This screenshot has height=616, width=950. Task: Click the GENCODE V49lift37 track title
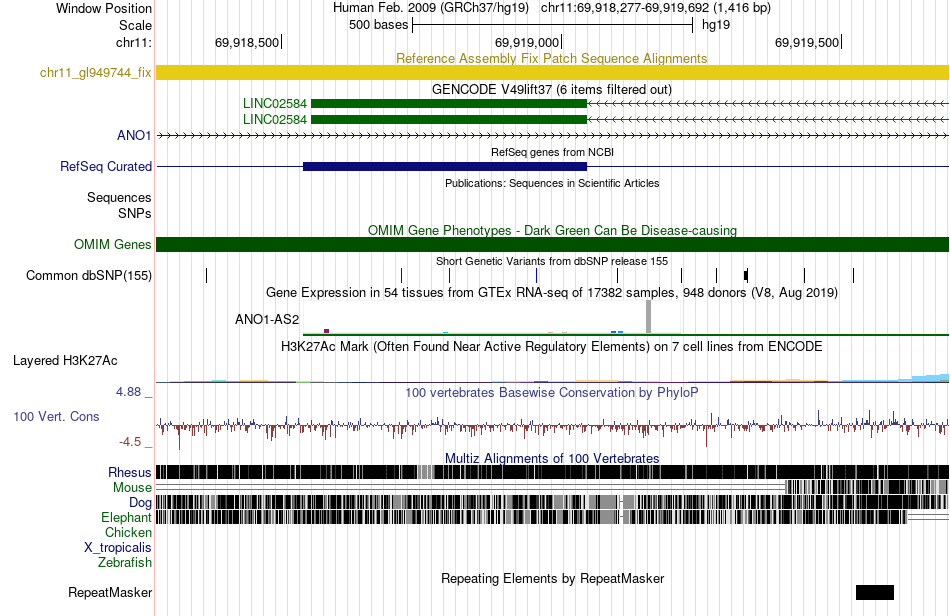pyautogui.click(x=552, y=90)
